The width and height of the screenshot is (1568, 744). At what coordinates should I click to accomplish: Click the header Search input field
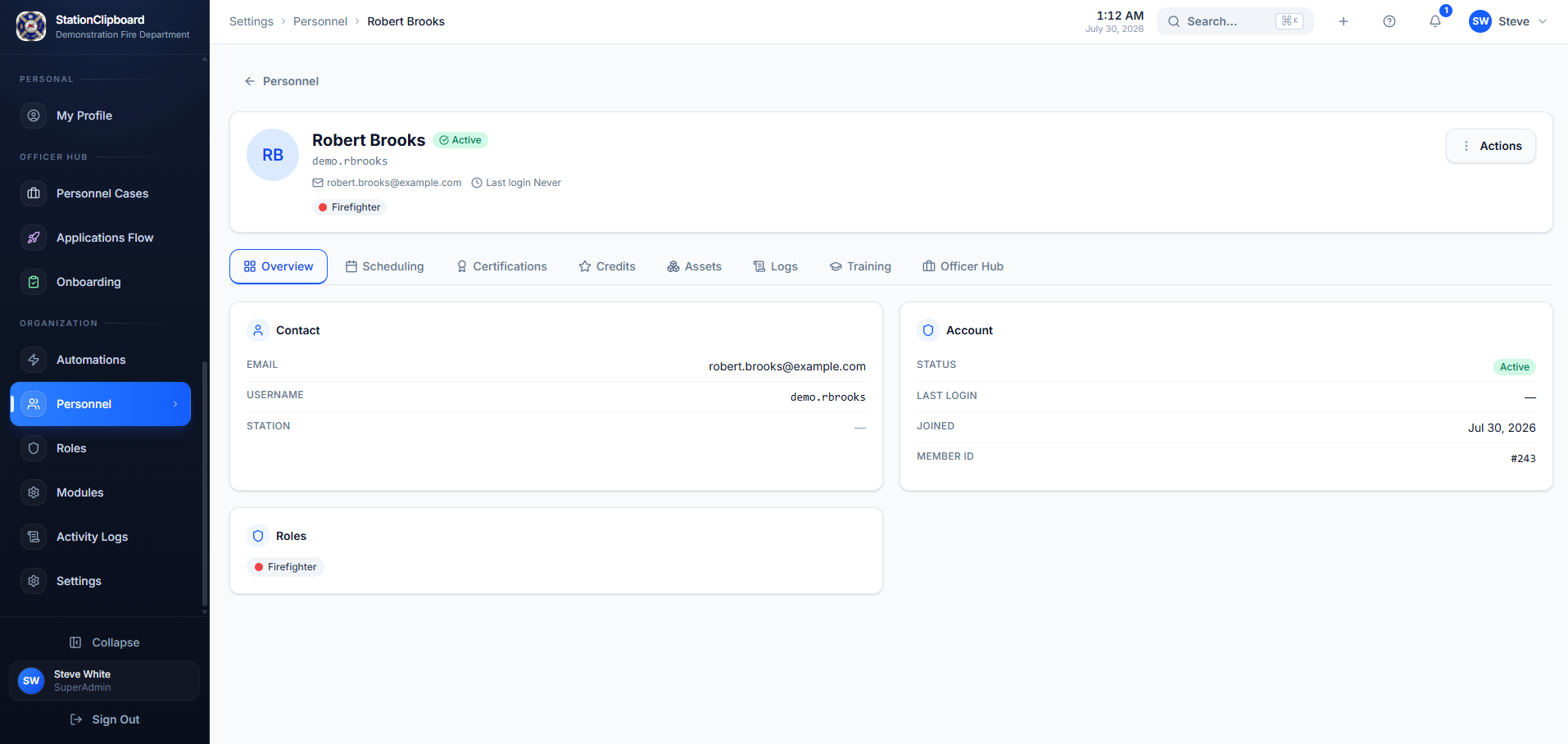(1235, 21)
